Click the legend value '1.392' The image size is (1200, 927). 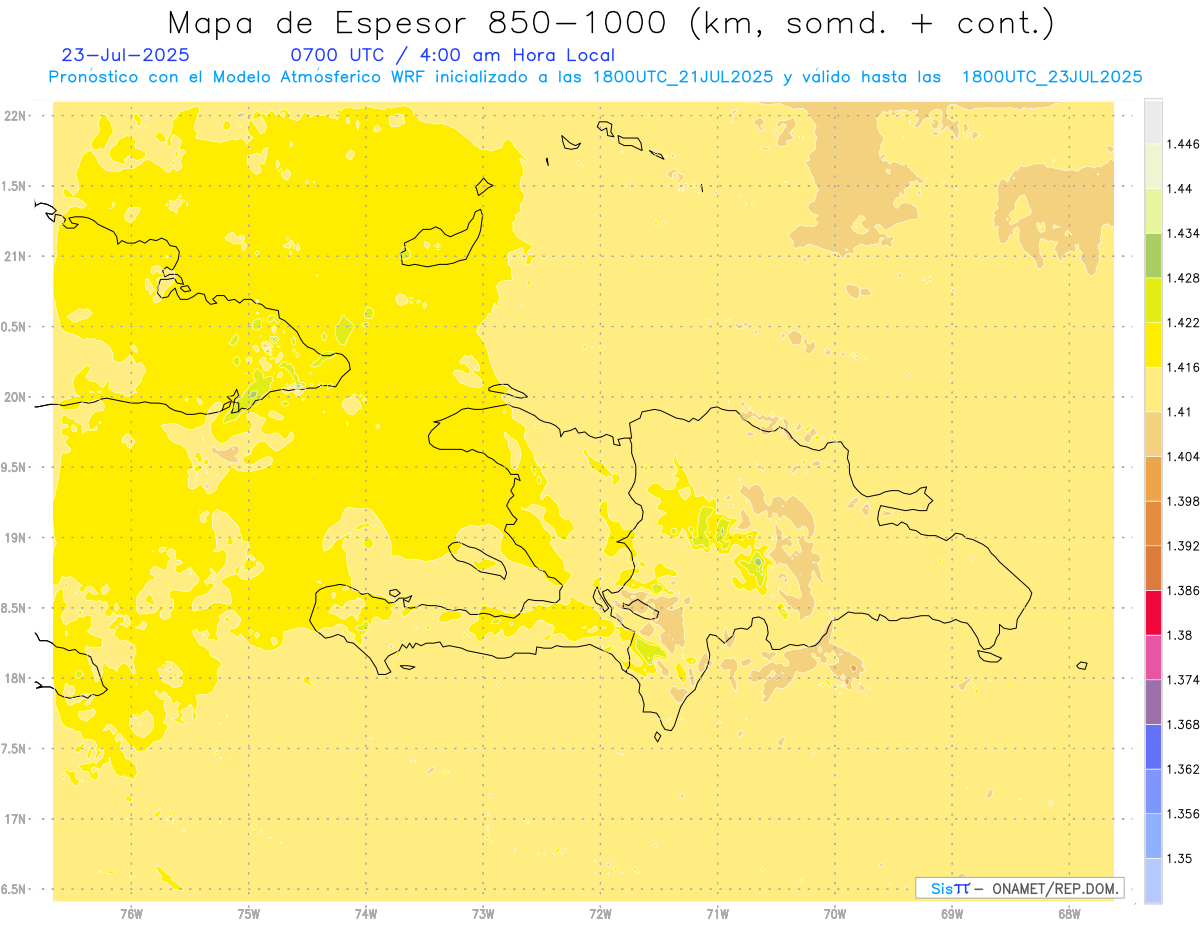point(1183,546)
